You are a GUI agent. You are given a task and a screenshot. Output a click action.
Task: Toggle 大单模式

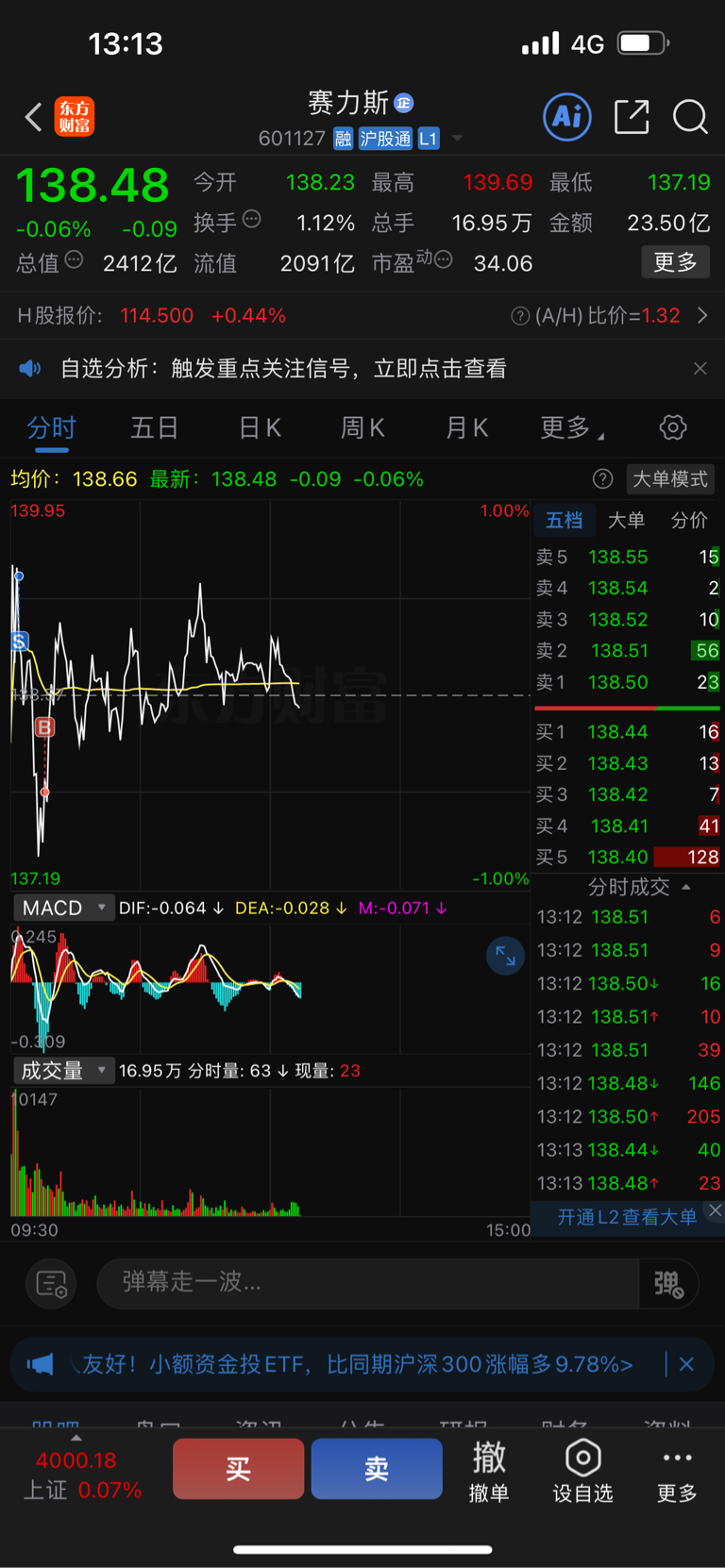pyautogui.click(x=669, y=479)
